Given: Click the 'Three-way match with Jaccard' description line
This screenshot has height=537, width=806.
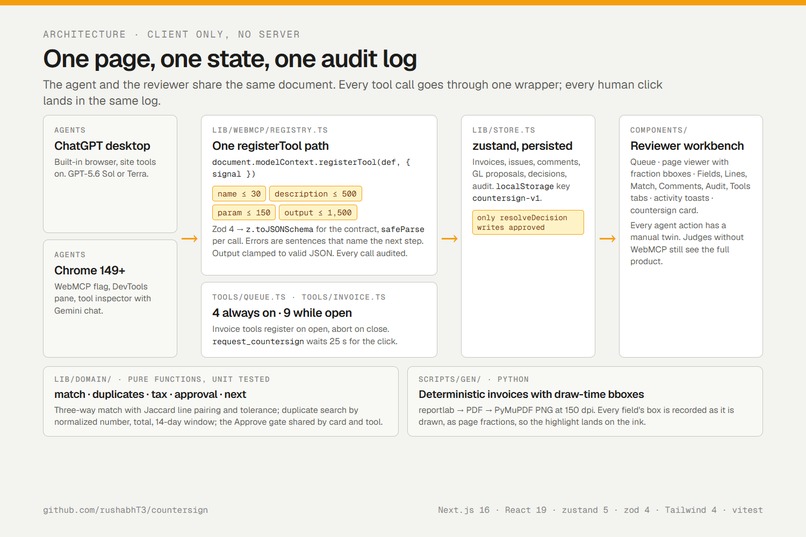Looking at the screenshot, I should coord(206,410).
